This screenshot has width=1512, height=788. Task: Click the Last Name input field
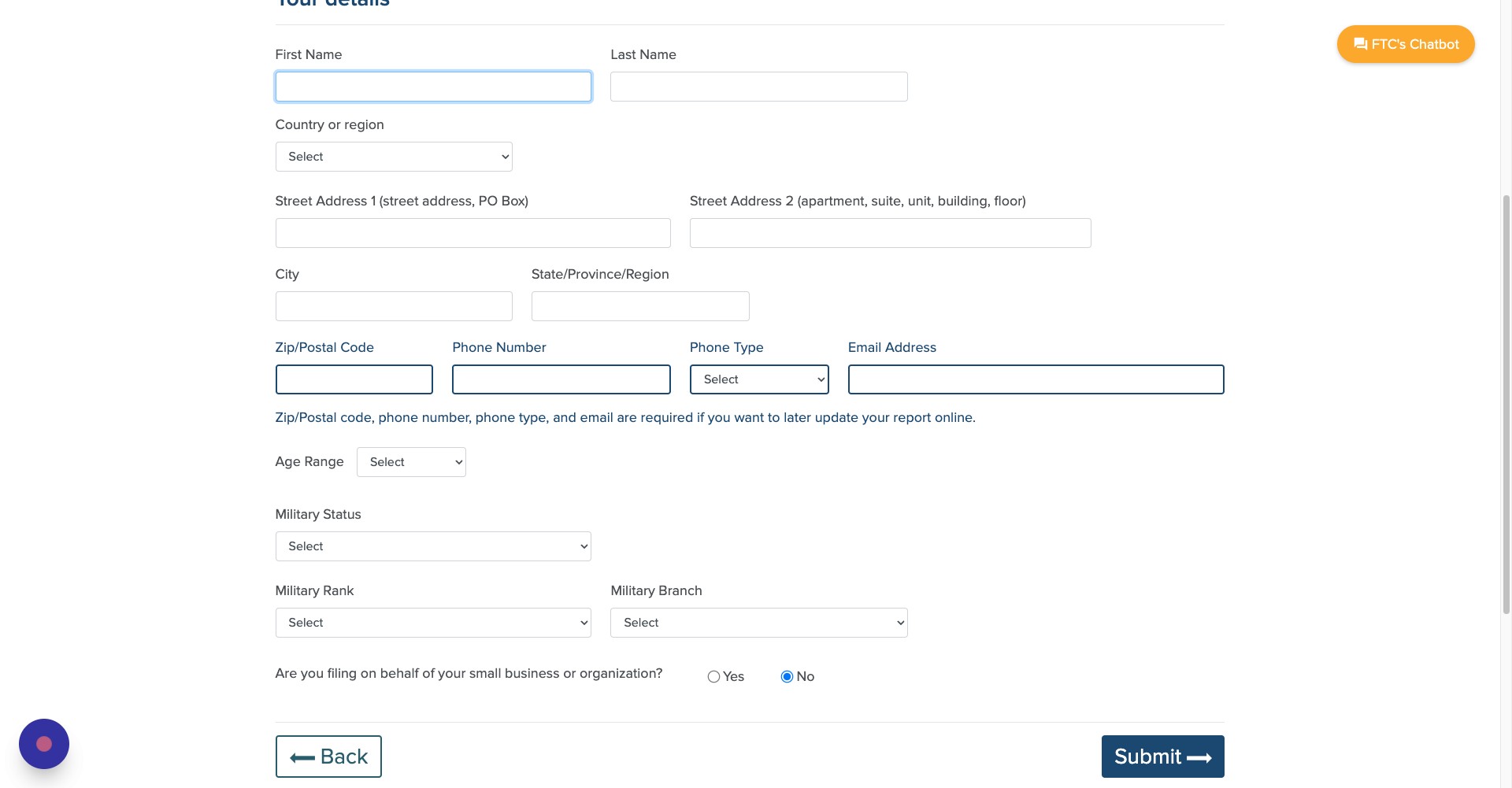[758, 87]
